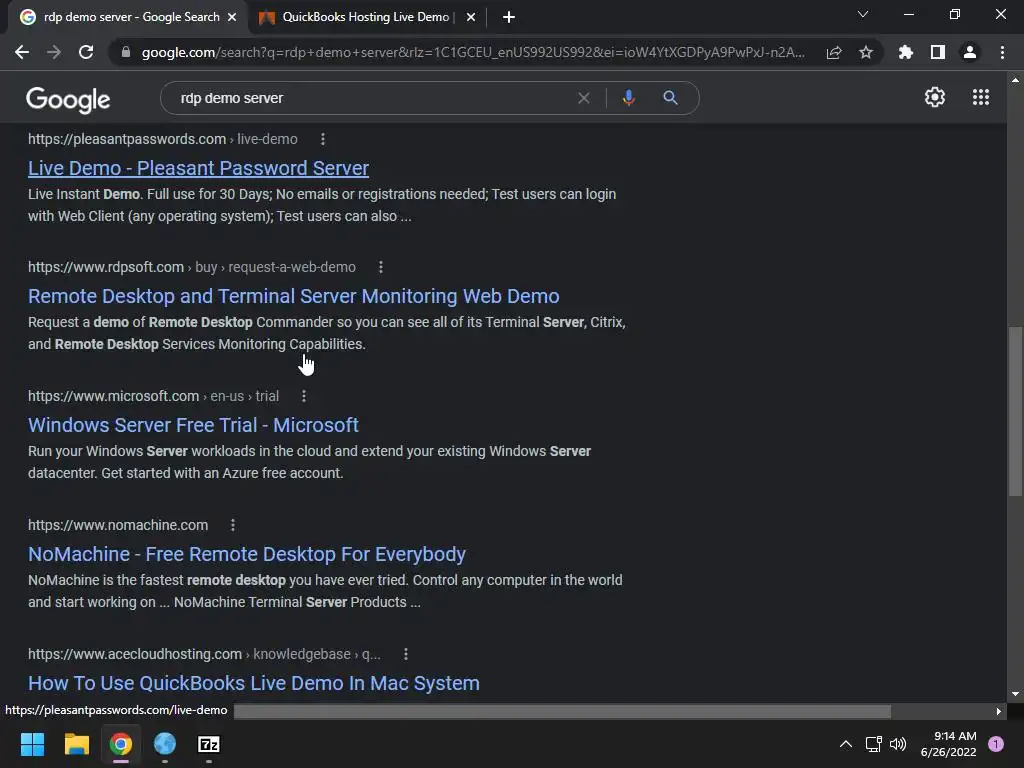Open the tab search dropdown arrow

coord(863,14)
